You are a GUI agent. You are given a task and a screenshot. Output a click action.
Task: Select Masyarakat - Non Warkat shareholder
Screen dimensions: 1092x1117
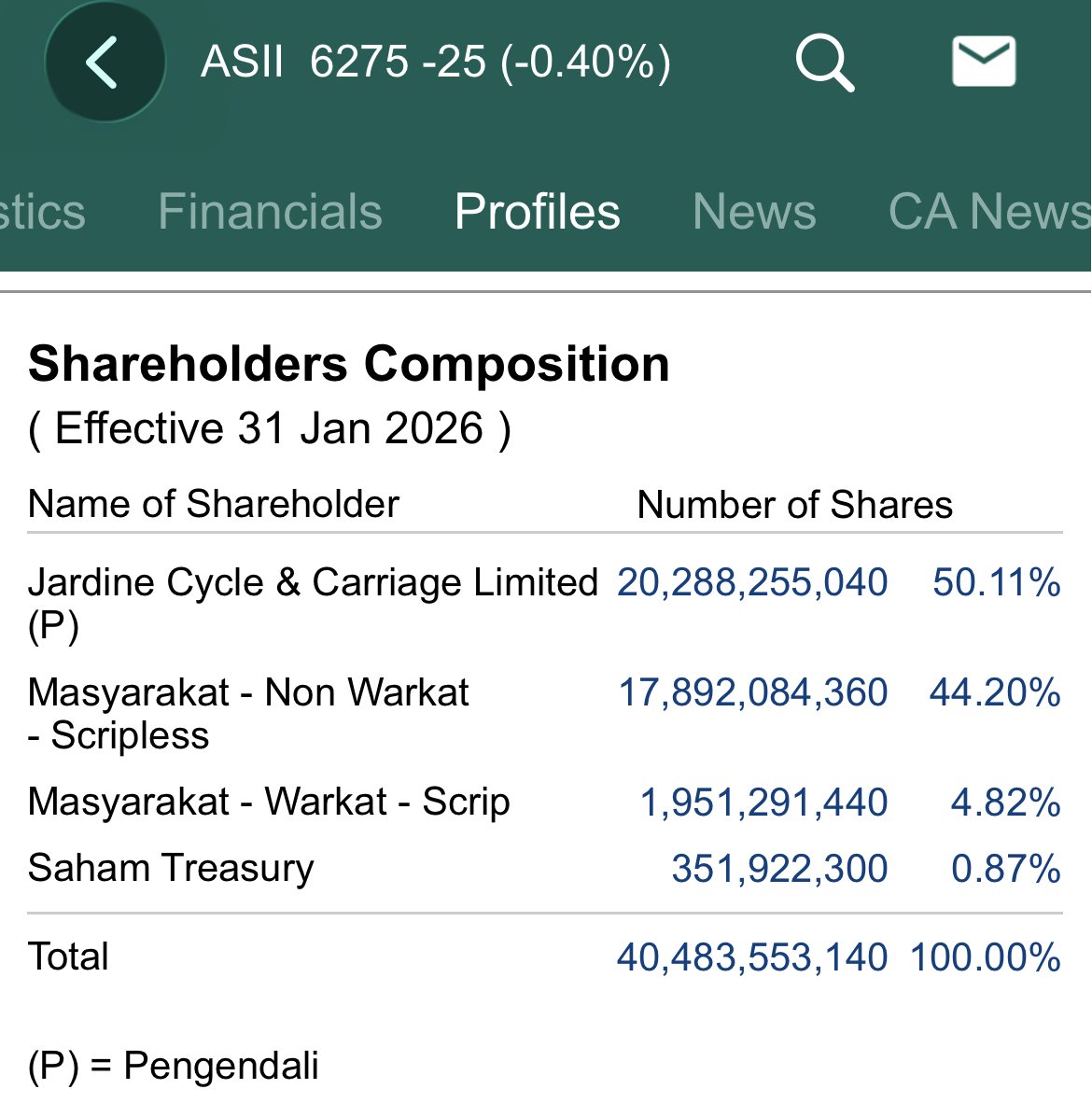click(248, 693)
